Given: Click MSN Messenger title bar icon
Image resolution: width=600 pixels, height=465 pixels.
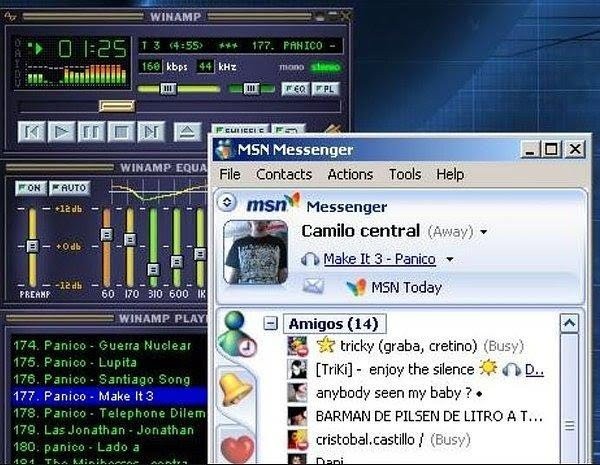Looking at the screenshot, I should [224, 150].
